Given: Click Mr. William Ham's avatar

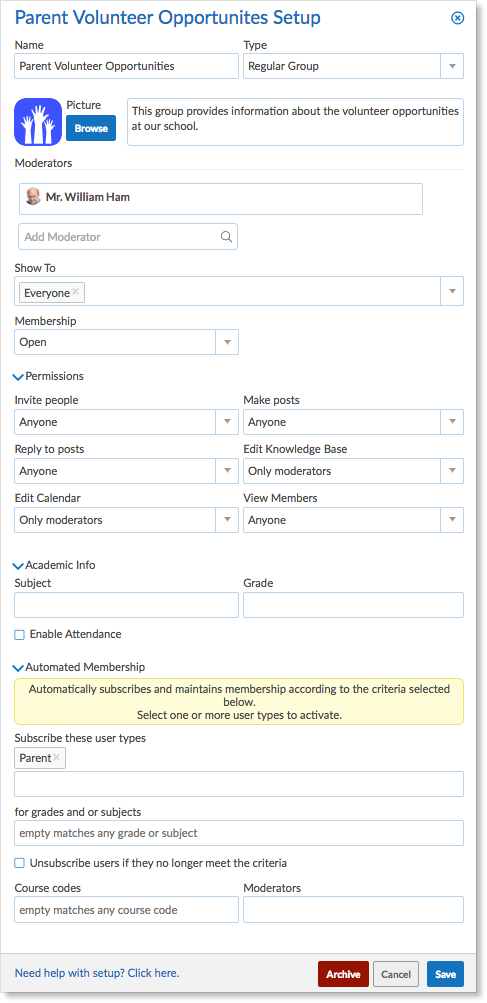Looking at the screenshot, I should coord(33,196).
